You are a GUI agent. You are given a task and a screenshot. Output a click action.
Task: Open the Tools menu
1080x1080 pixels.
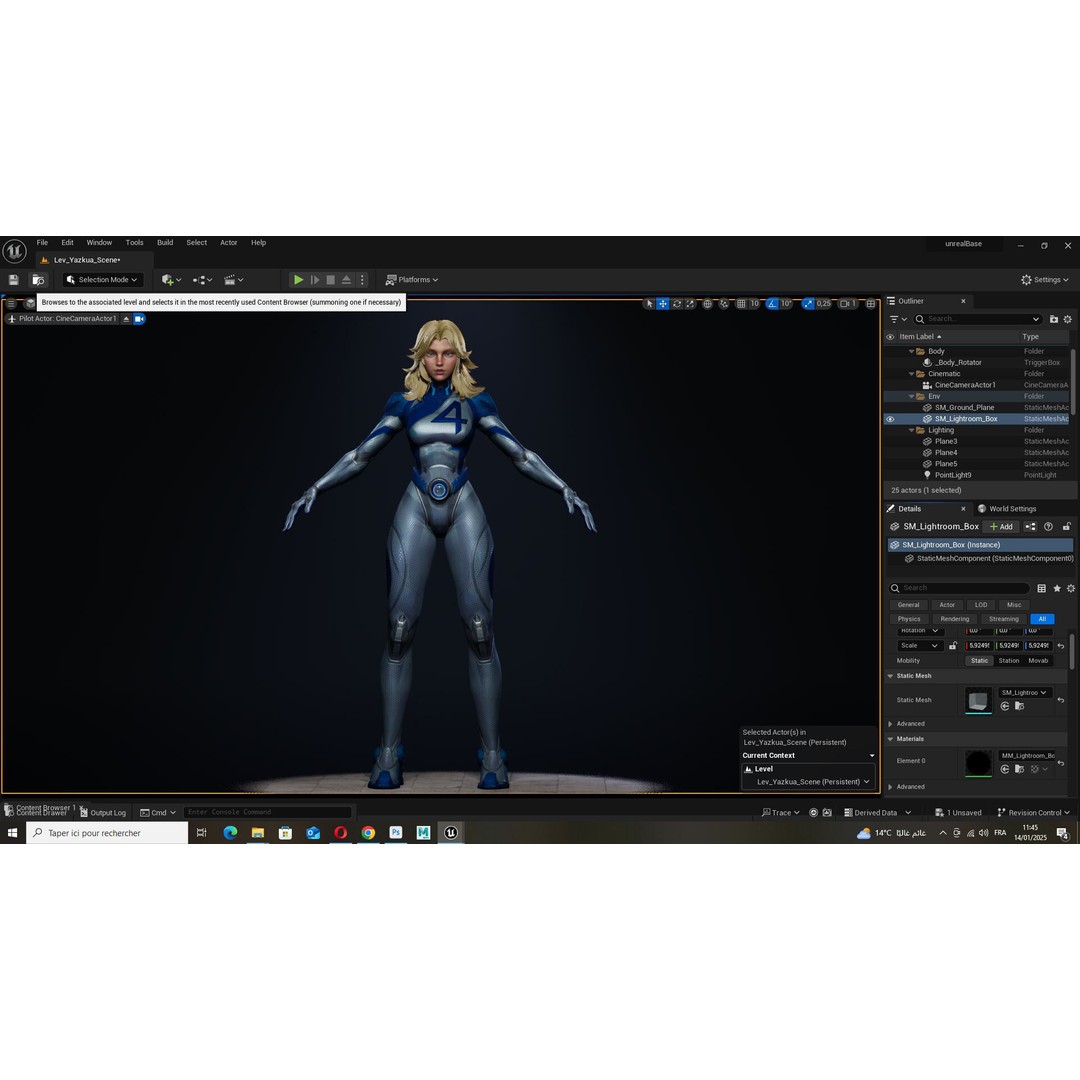(x=134, y=242)
